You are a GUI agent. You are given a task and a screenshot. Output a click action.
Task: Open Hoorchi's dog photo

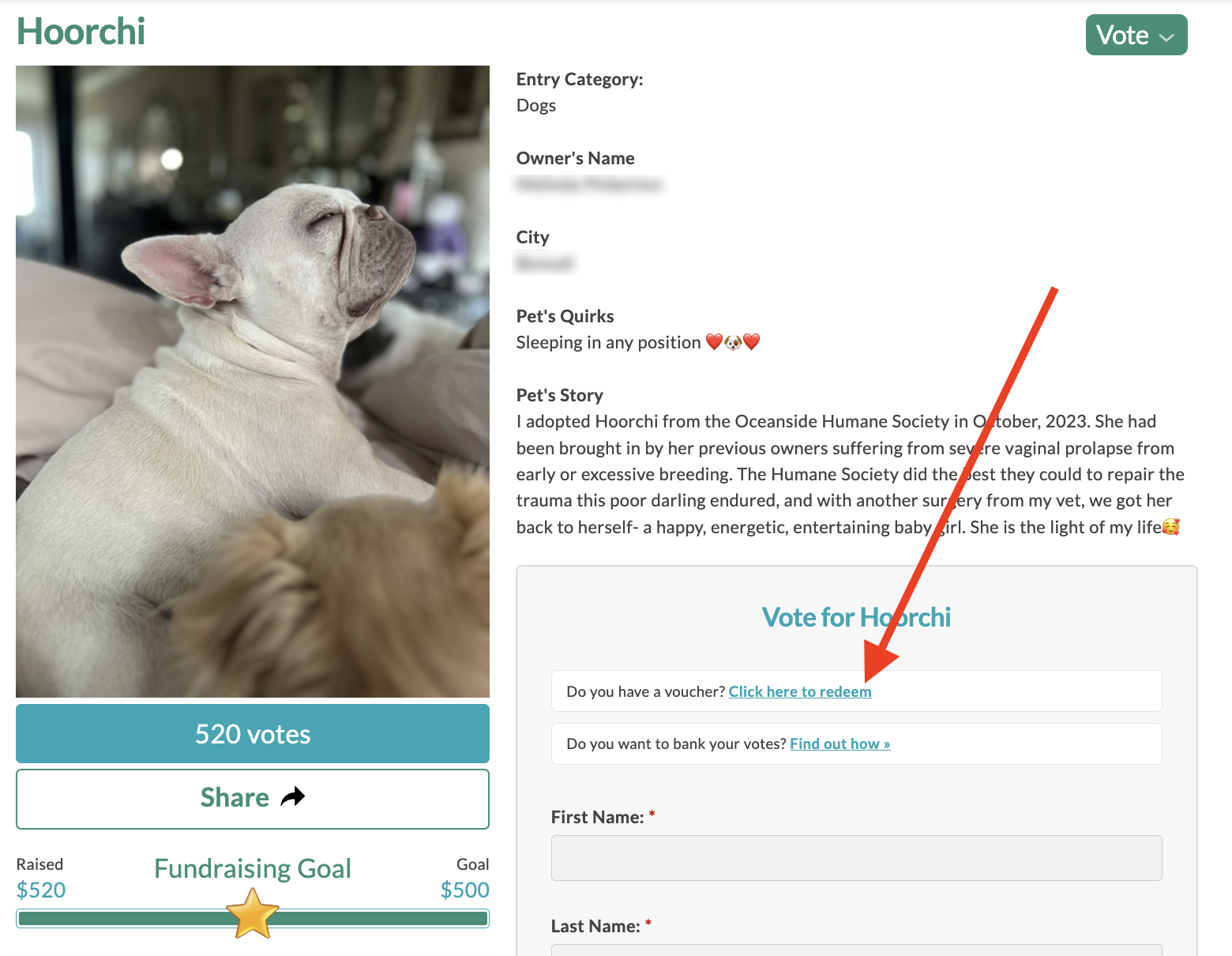pos(253,382)
